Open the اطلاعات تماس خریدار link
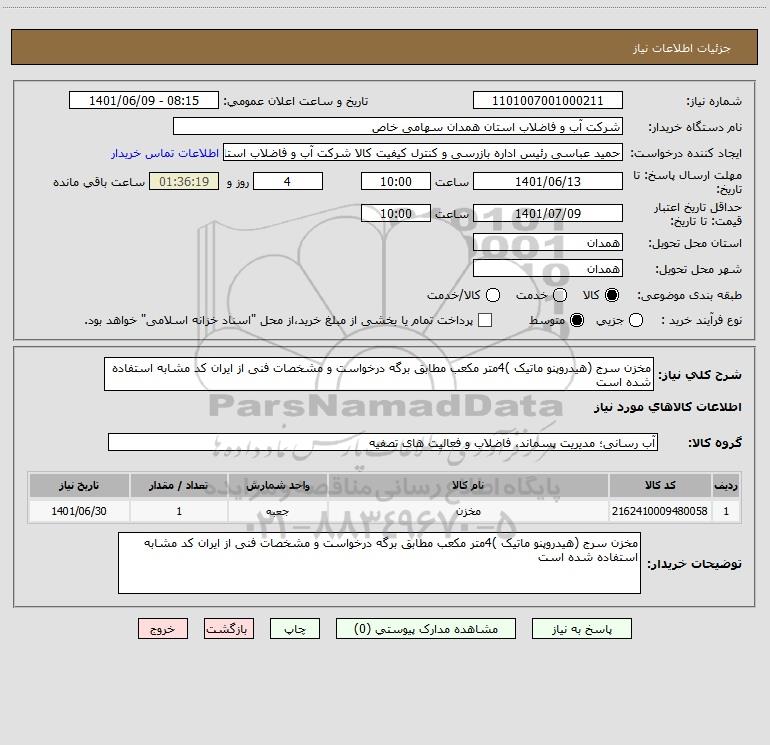This screenshot has width=770, height=745. coord(165,153)
